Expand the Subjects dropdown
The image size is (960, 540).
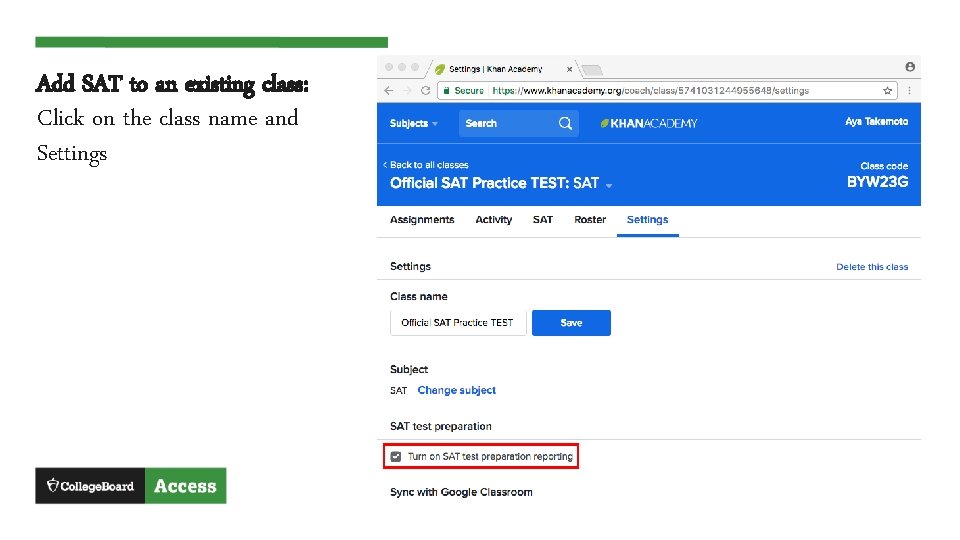coord(414,124)
